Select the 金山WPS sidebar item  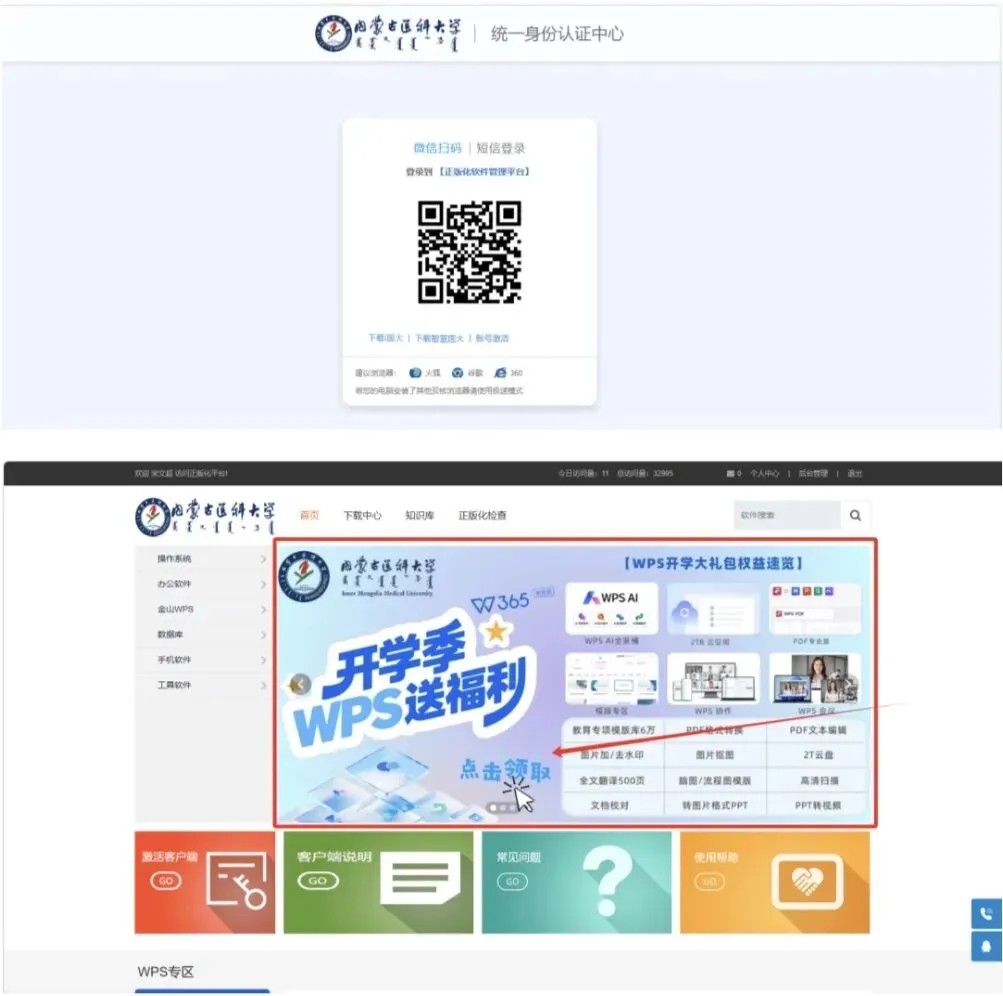click(x=203, y=609)
